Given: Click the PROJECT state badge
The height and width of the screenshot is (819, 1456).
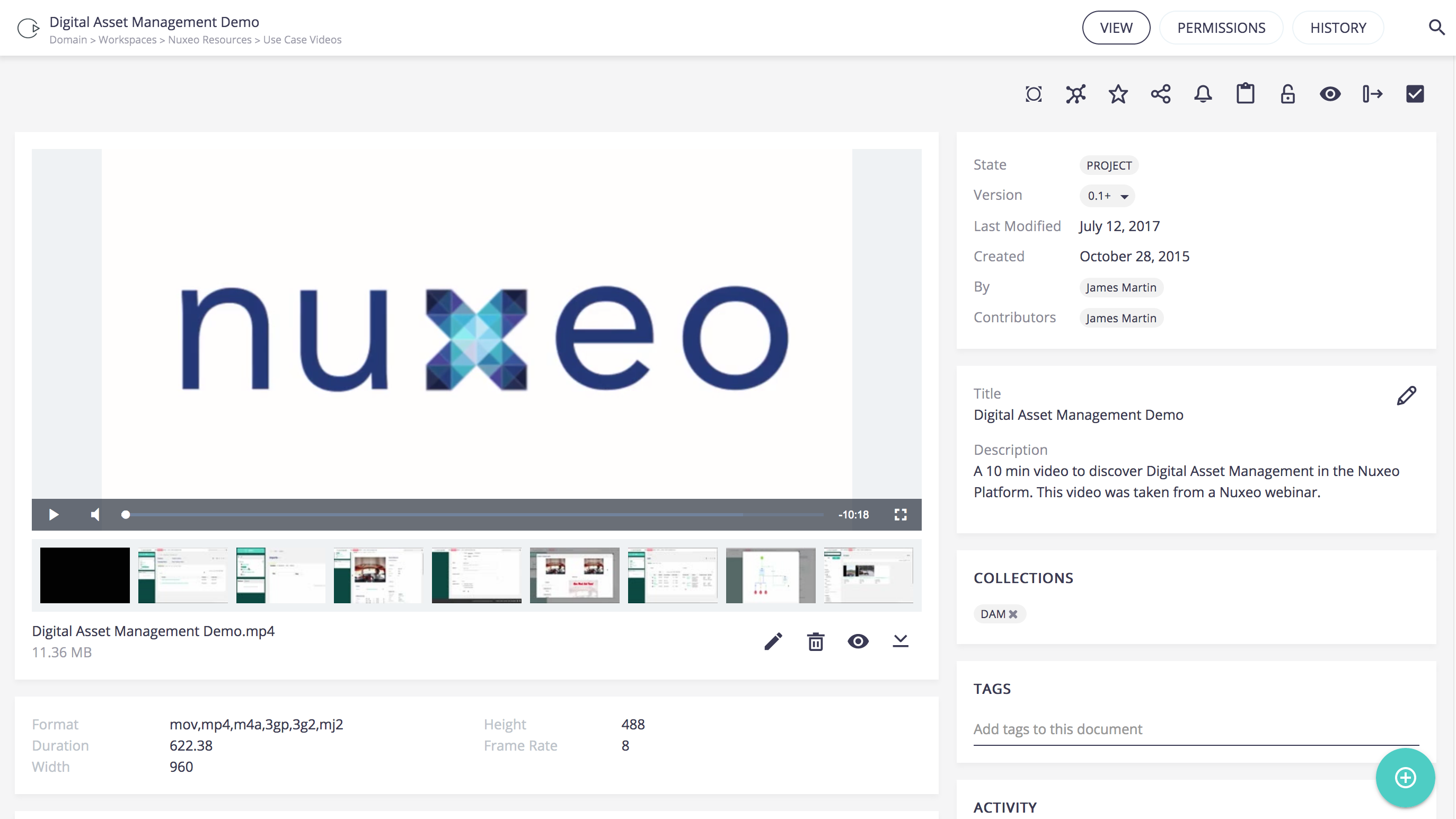Looking at the screenshot, I should coord(1109,165).
